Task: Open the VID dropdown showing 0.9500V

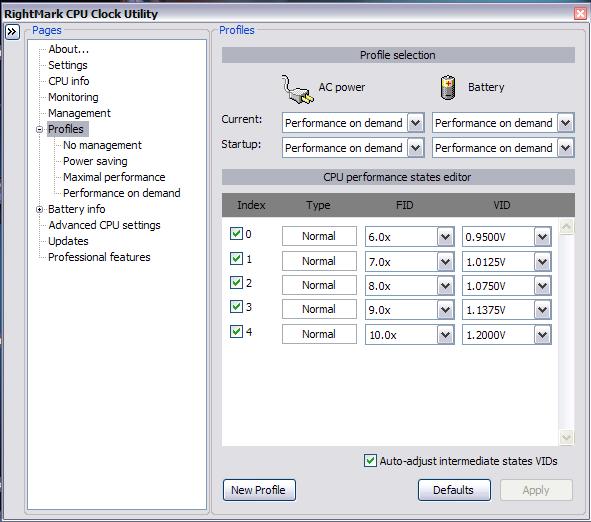Action: click(542, 237)
